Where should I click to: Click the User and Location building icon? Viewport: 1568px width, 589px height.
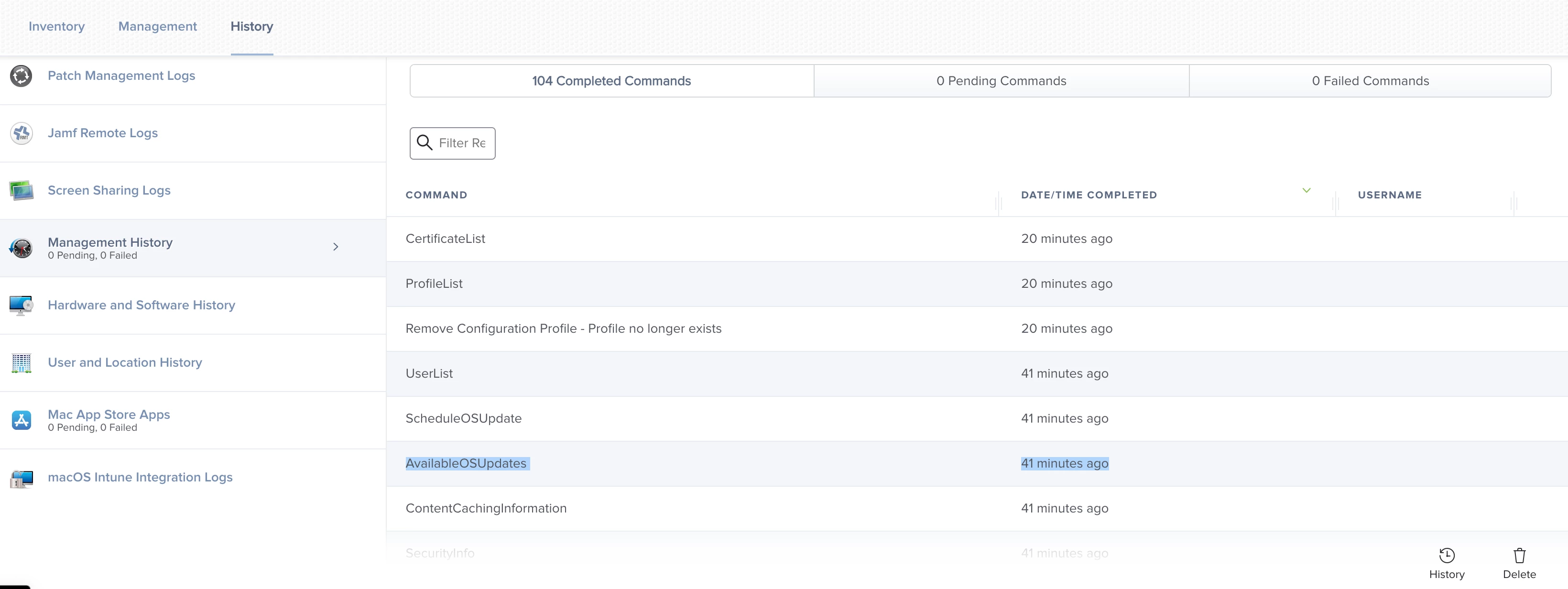pos(22,363)
